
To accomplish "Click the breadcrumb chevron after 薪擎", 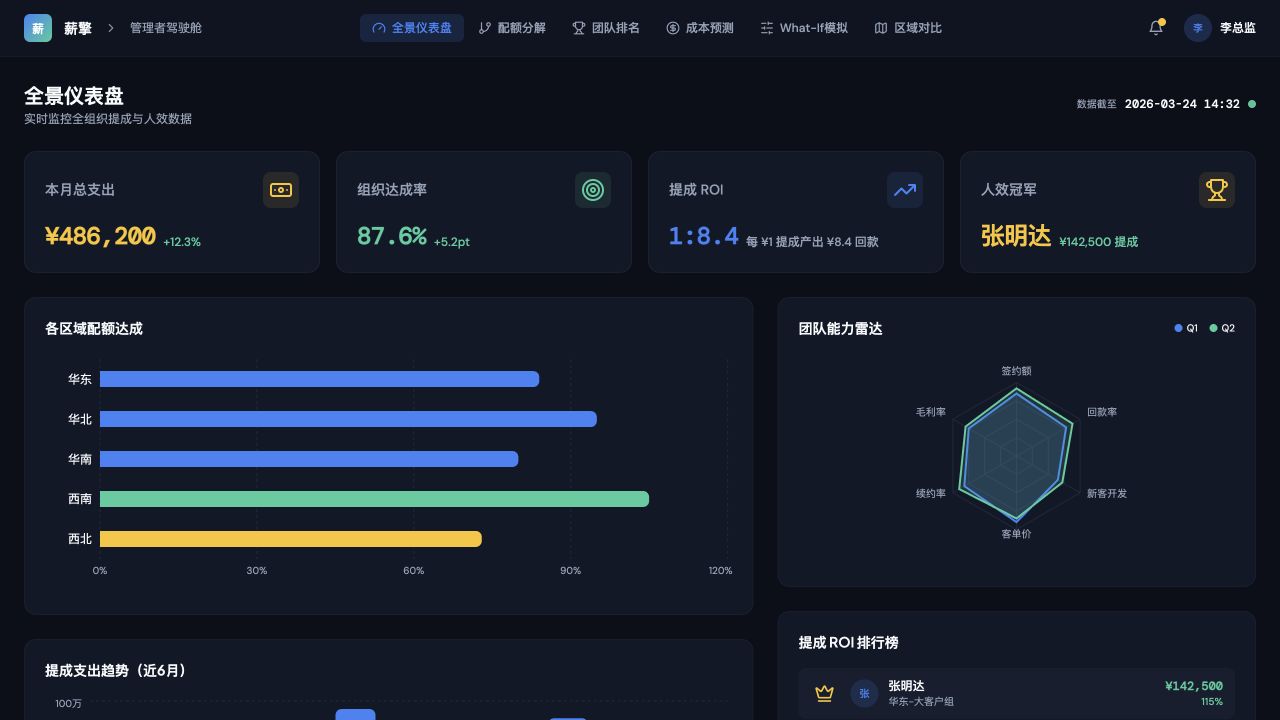I will pos(111,28).
